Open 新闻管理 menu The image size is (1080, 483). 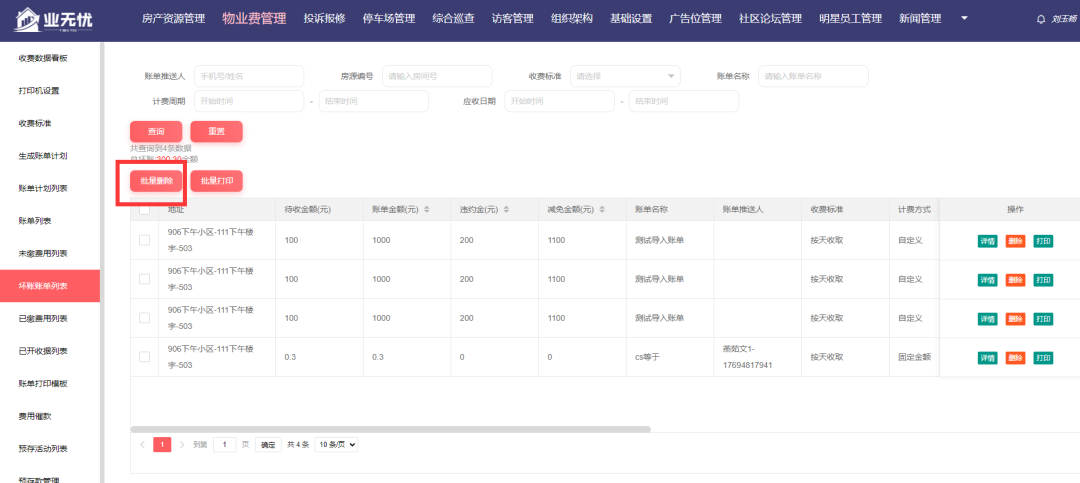920,19
